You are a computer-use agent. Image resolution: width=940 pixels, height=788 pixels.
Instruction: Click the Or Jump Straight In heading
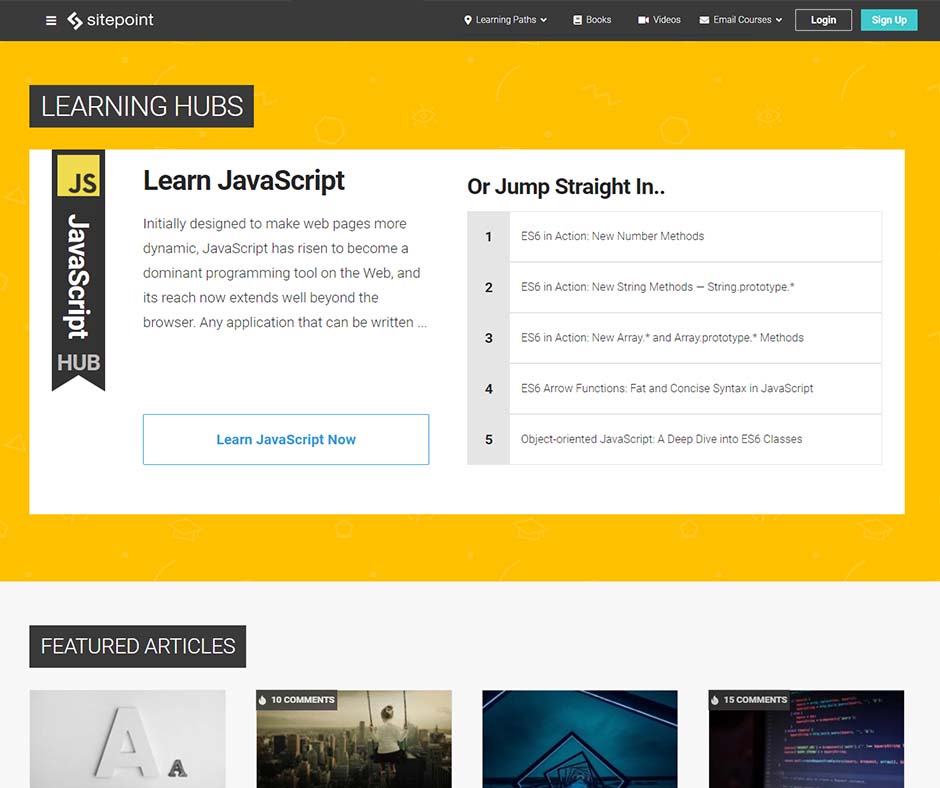(566, 187)
